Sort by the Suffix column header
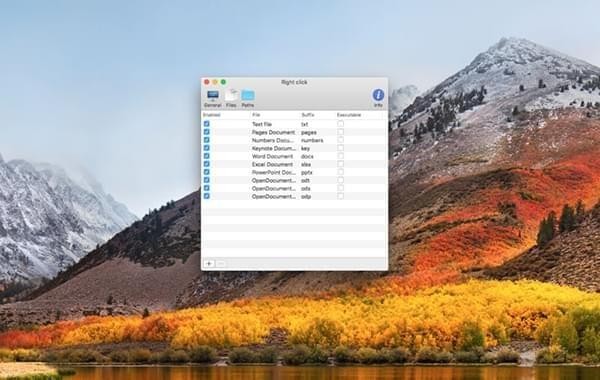The width and height of the screenshot is (600, 380). pos(308,115)
